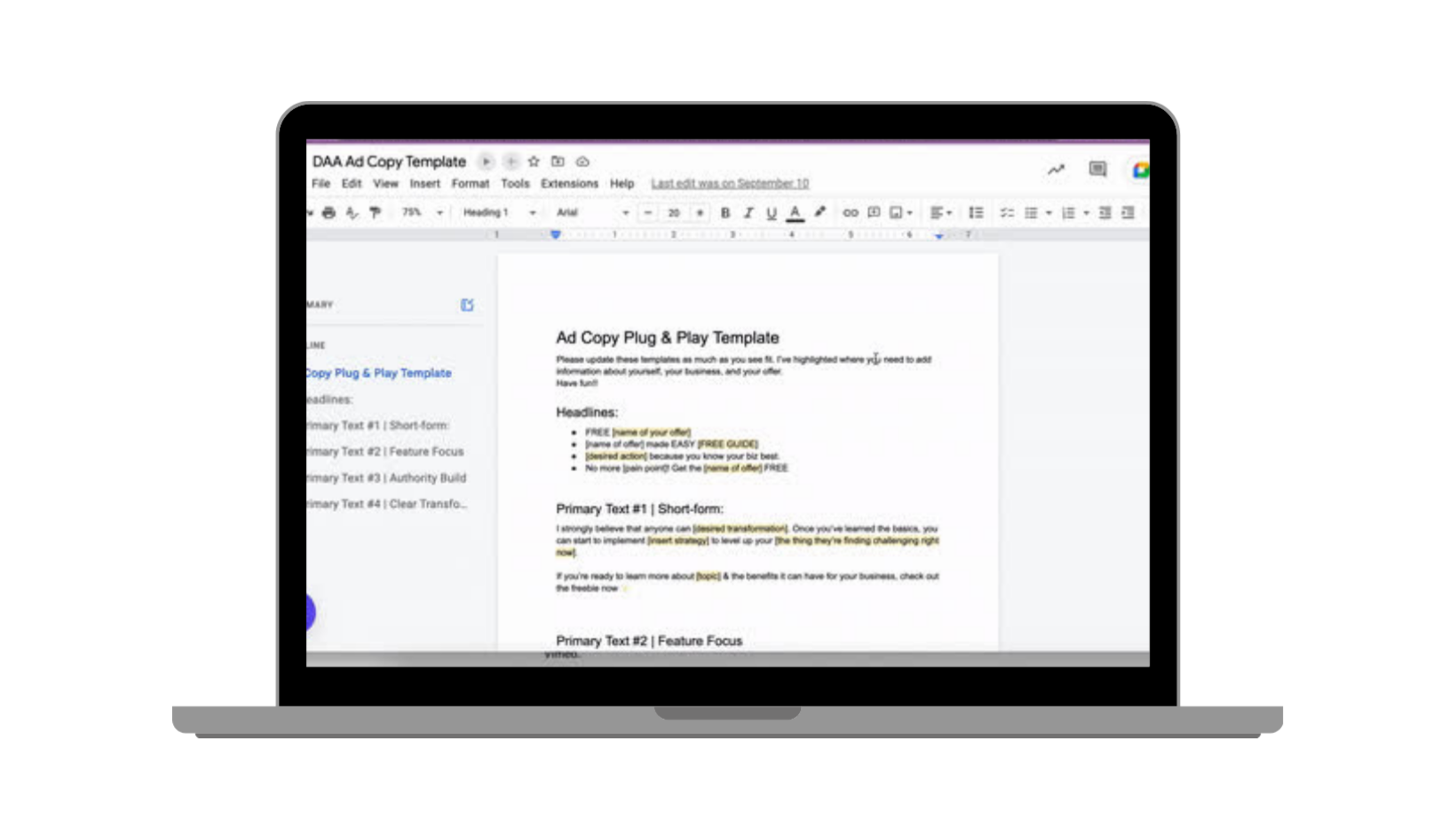Click the Headlines: heading in document
The height and width of the screenshot is (820, 1456).
587,413
